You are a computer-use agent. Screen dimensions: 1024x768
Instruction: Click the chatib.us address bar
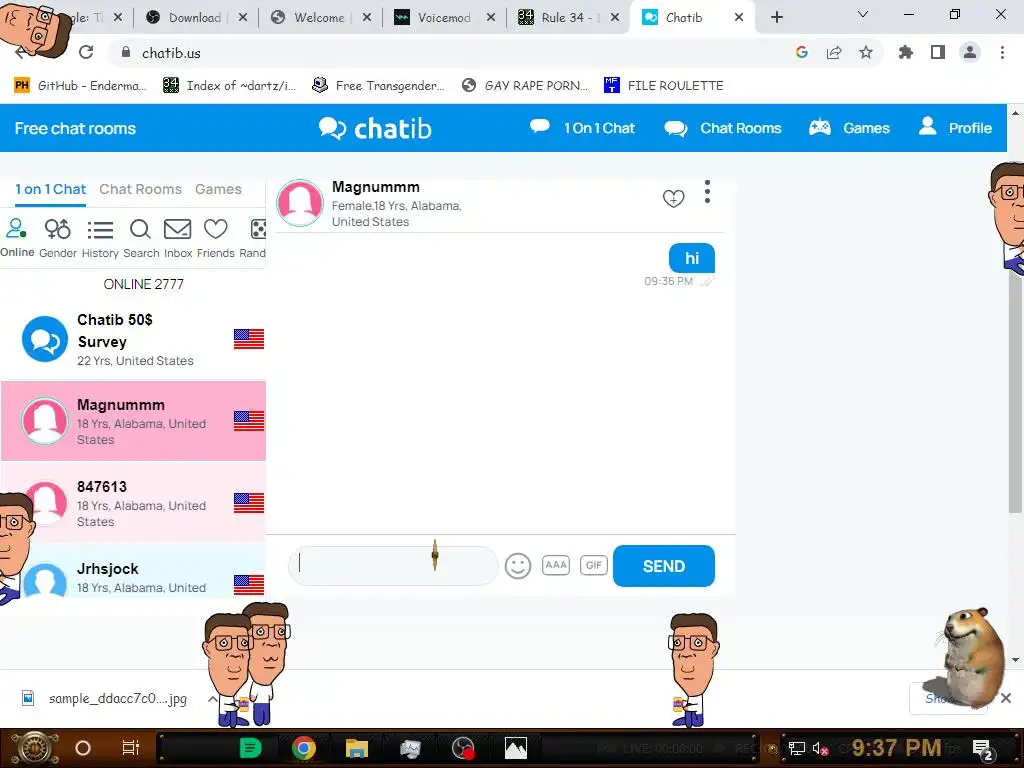tap(451, 53)
